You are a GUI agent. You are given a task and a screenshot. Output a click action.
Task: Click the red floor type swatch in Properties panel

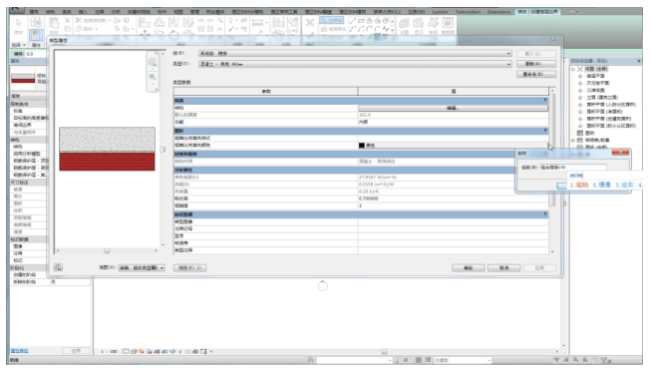tap(23, 78)
